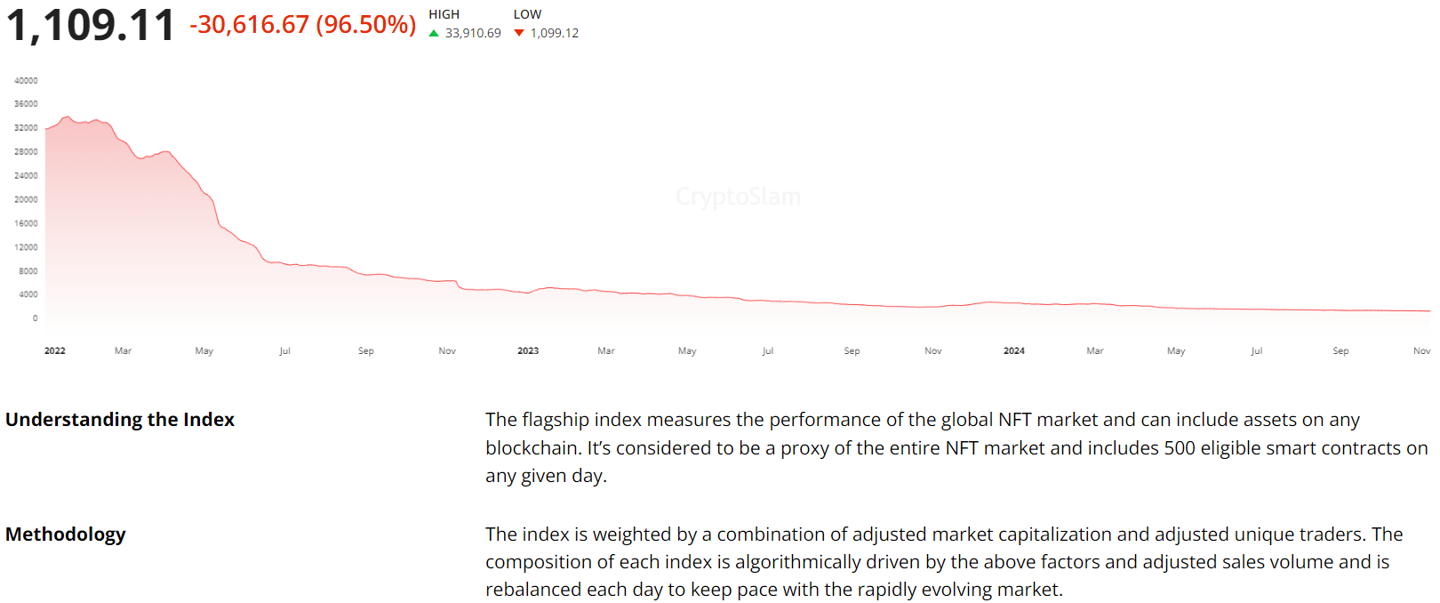Click the green up triangle beside HIGH value
The height and width of the screenshot is (603, 1440).
coord(434,33)
